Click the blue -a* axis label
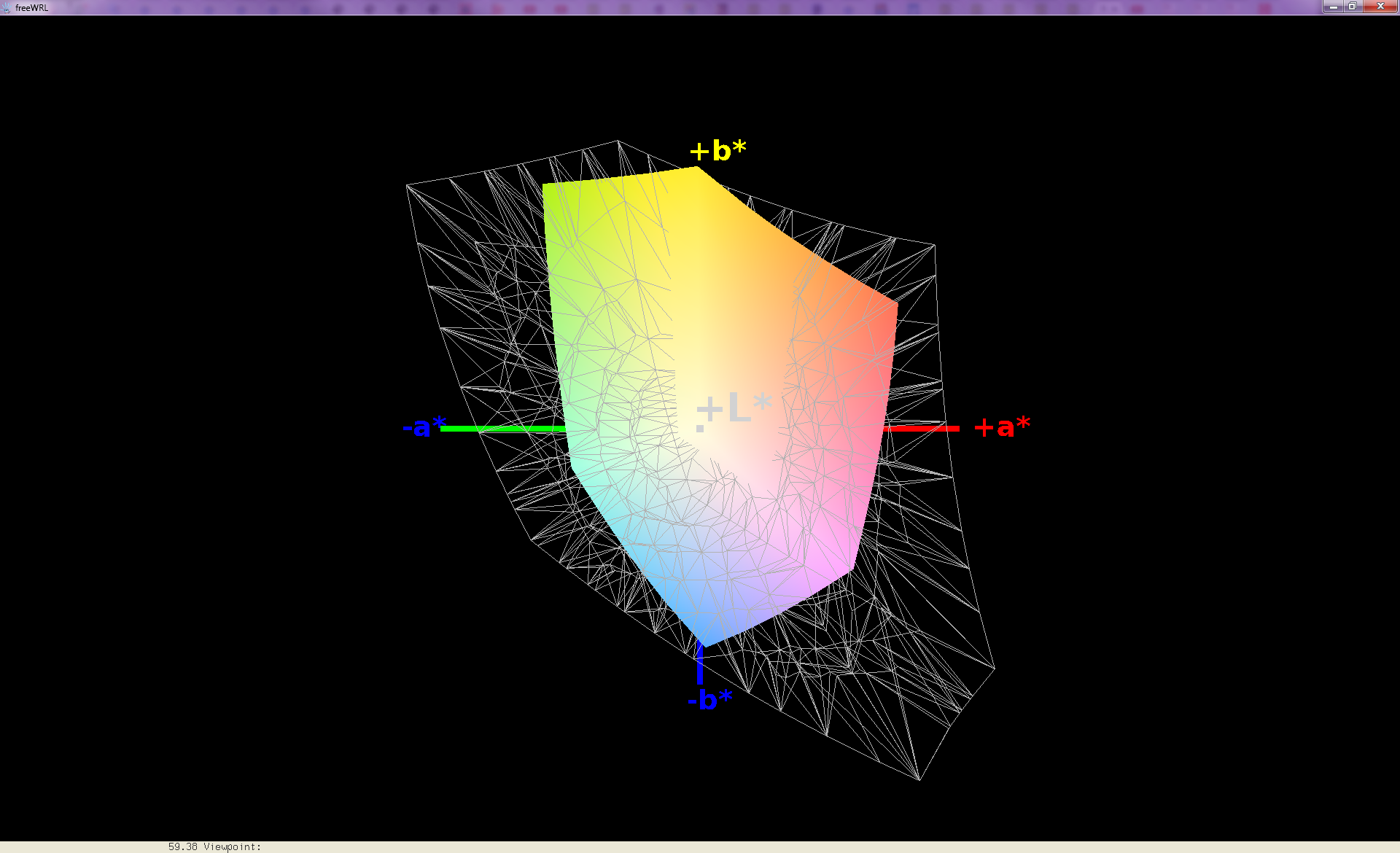The height and width of the screenshot is (853, 1400). (424, 426)
